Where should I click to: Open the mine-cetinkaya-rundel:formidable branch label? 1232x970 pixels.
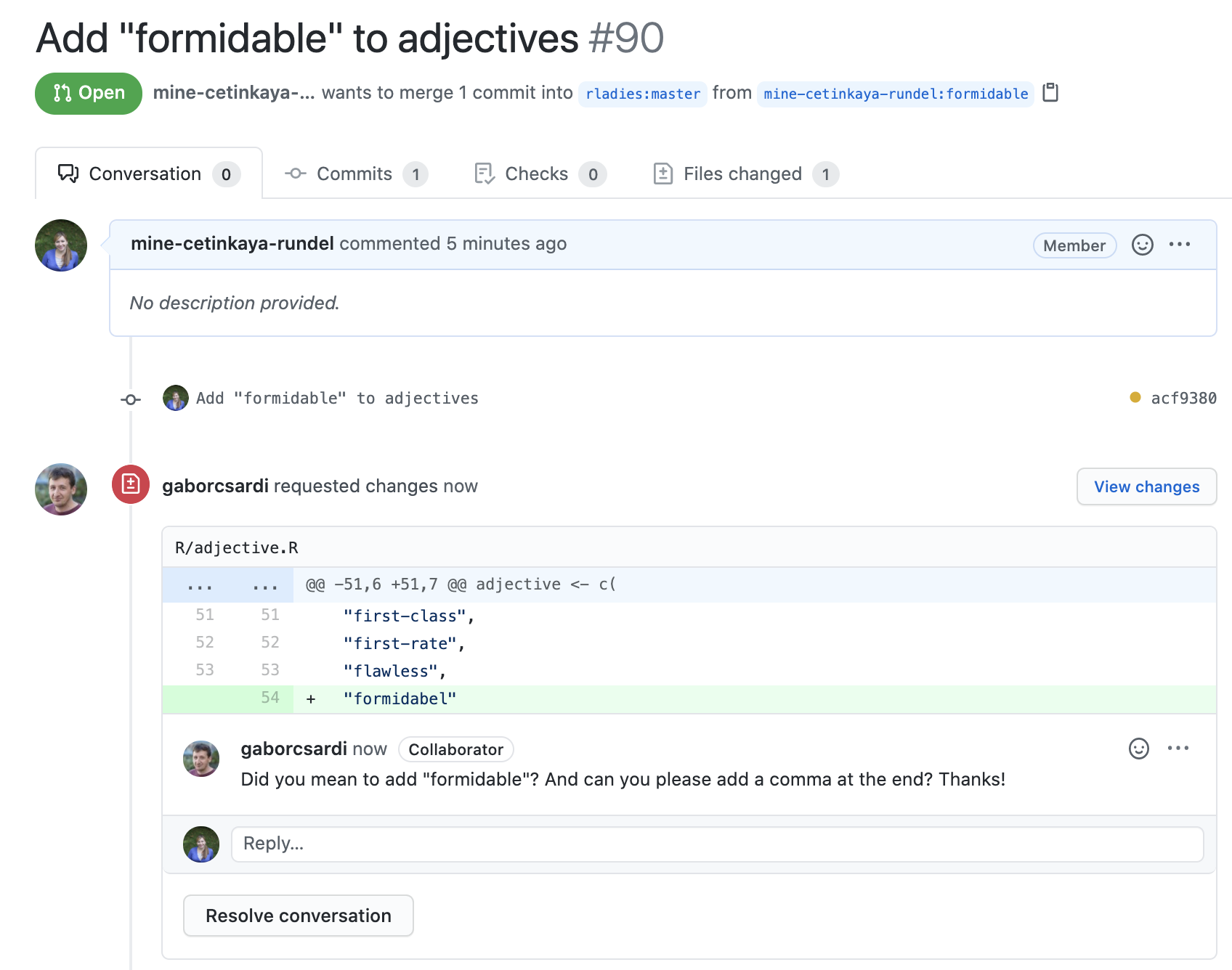895,93
